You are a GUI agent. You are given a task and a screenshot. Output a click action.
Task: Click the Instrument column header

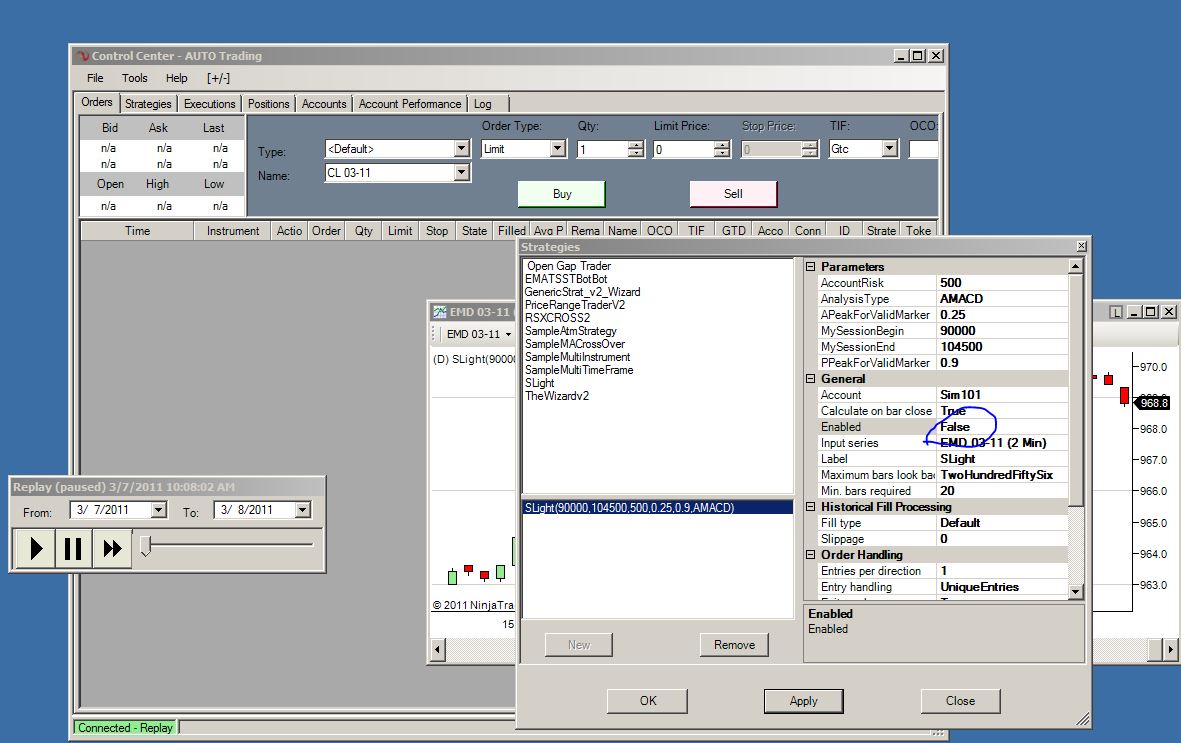(233, 231)
